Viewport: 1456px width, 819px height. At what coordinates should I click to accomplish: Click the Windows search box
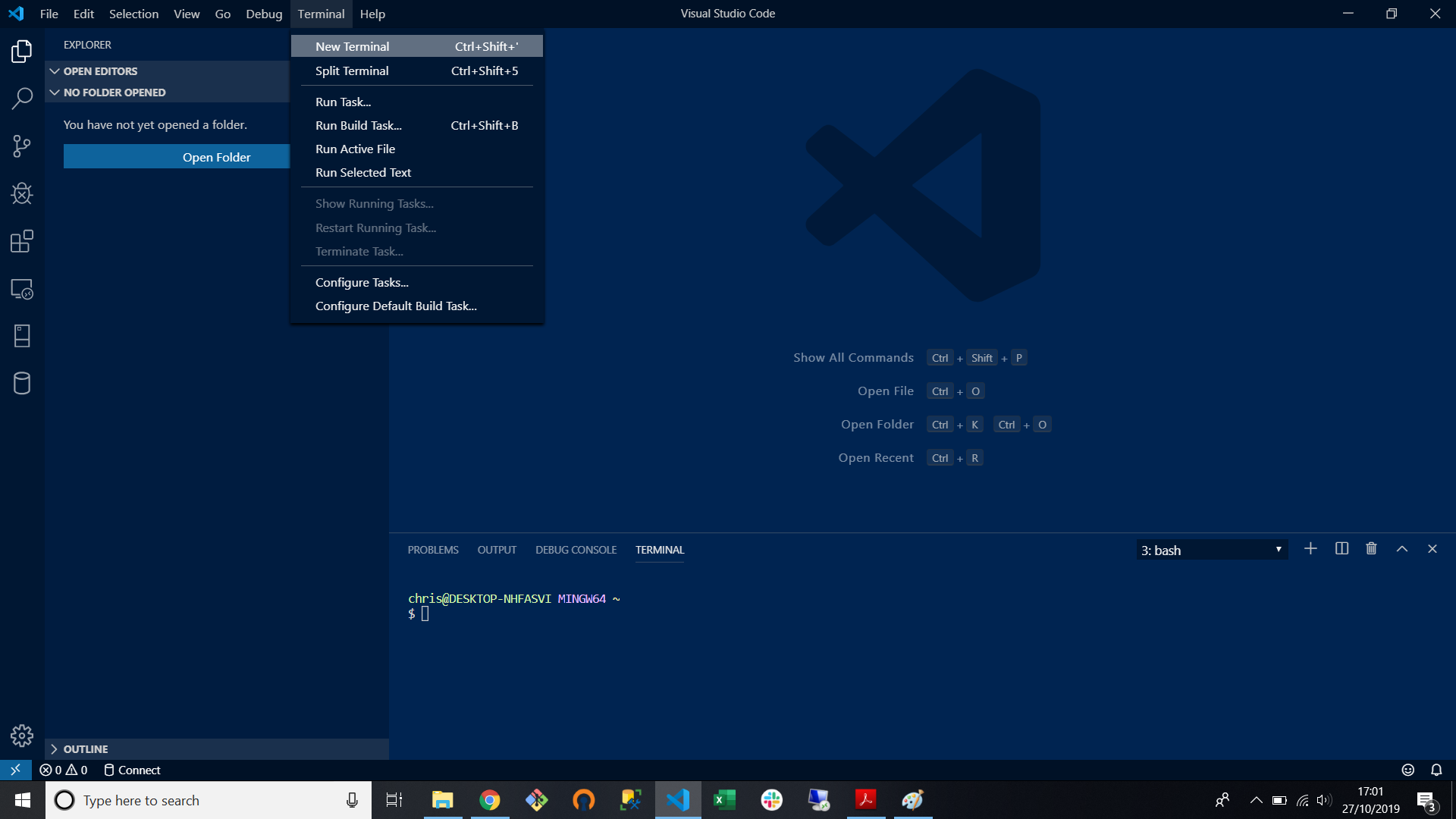coord(209,800)
